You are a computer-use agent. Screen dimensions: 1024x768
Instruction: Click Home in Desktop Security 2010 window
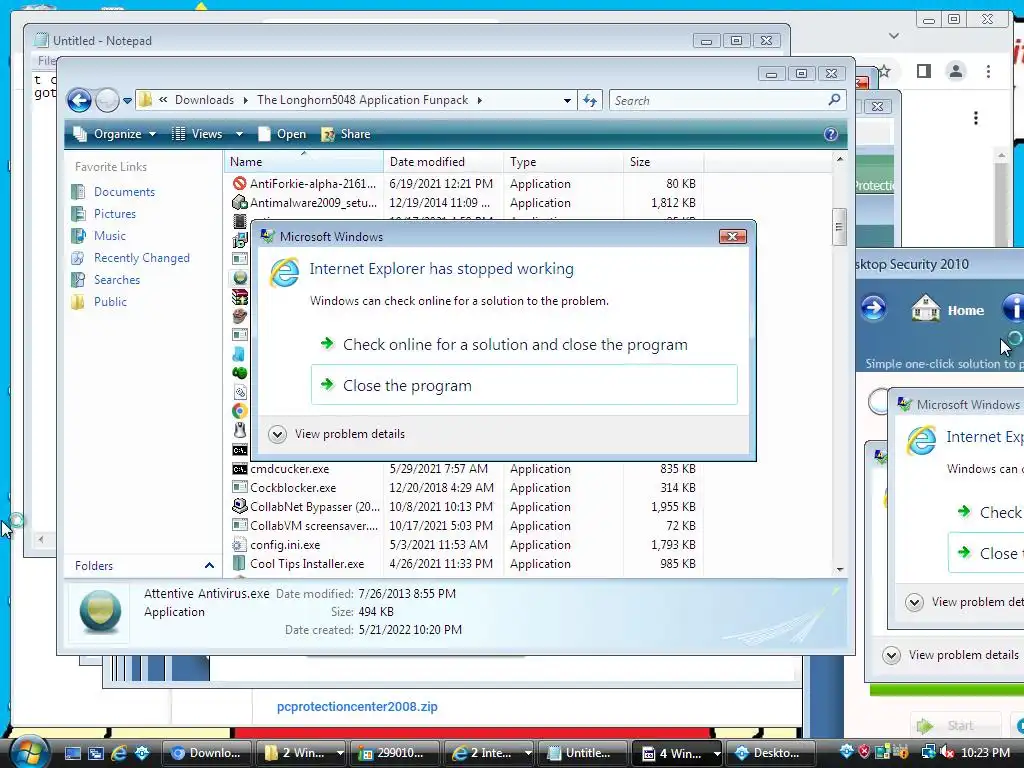(947, 310)
